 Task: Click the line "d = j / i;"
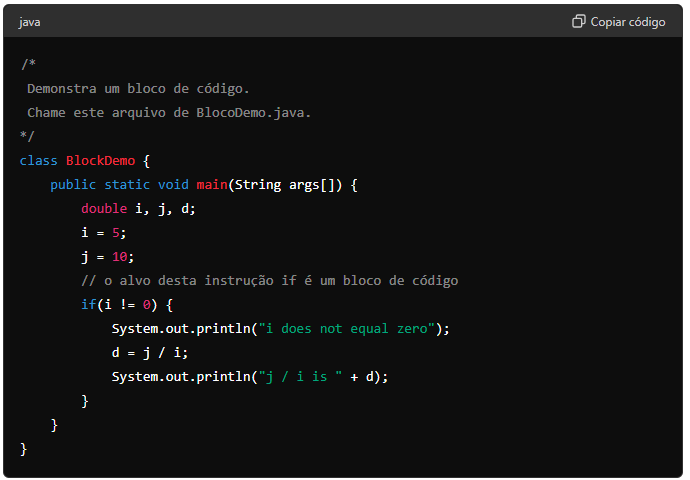click(x=150, y=353)
